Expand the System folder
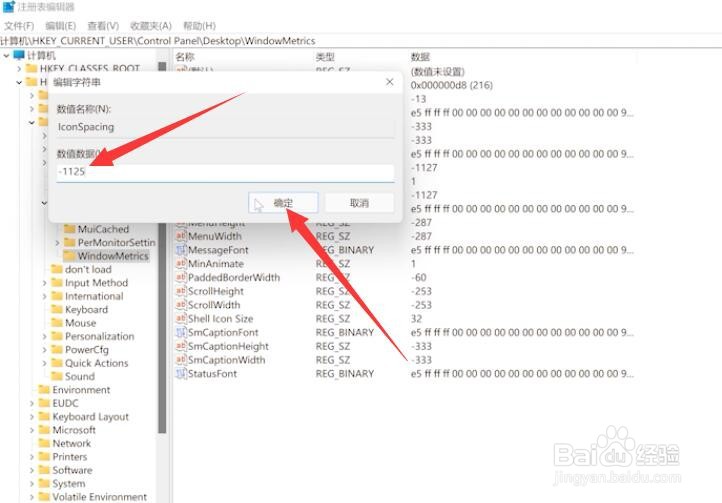The image size is (722, 503). tap(32, 484)
